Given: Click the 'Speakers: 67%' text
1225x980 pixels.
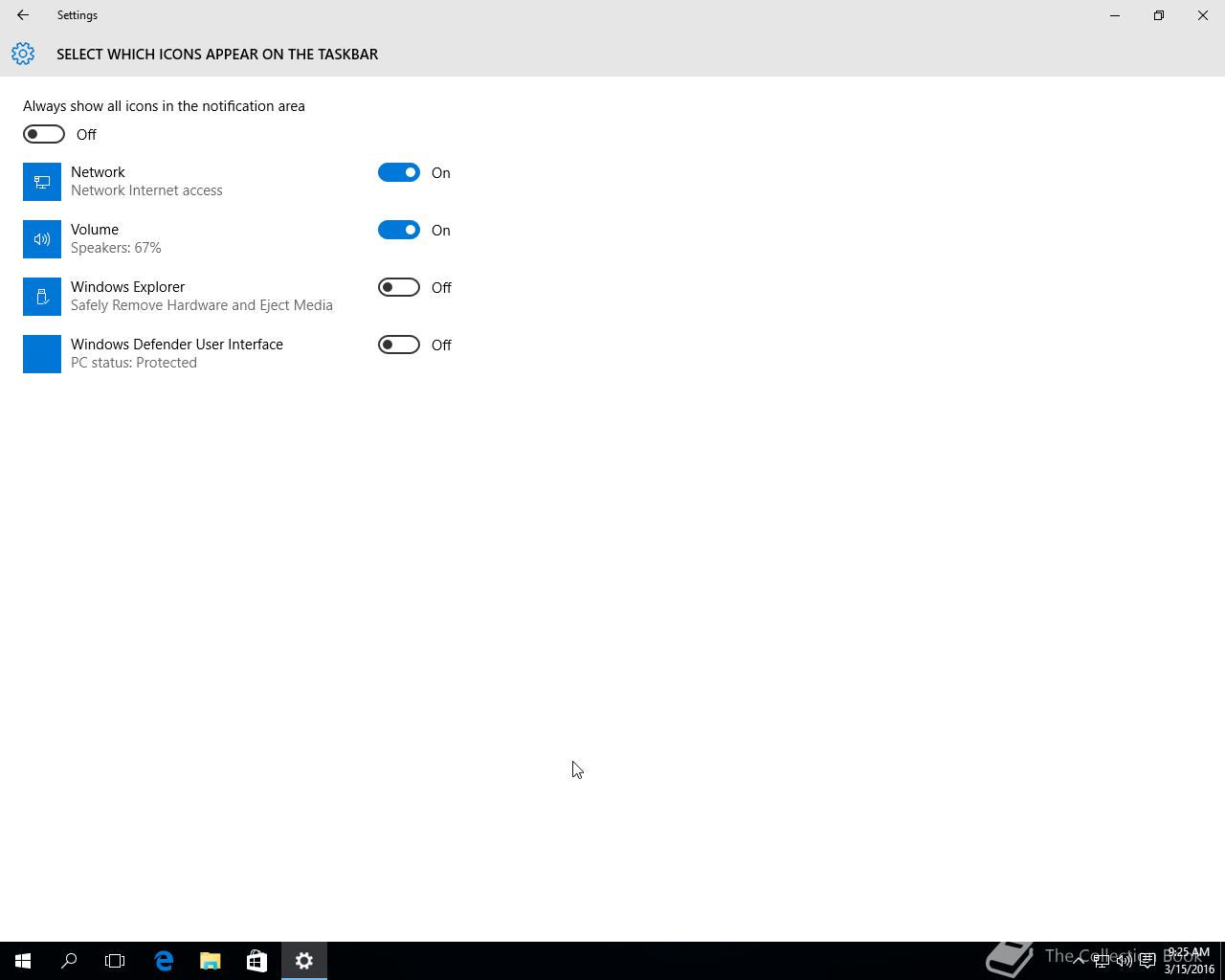Looking at the screenshot, I should point(116,248).
